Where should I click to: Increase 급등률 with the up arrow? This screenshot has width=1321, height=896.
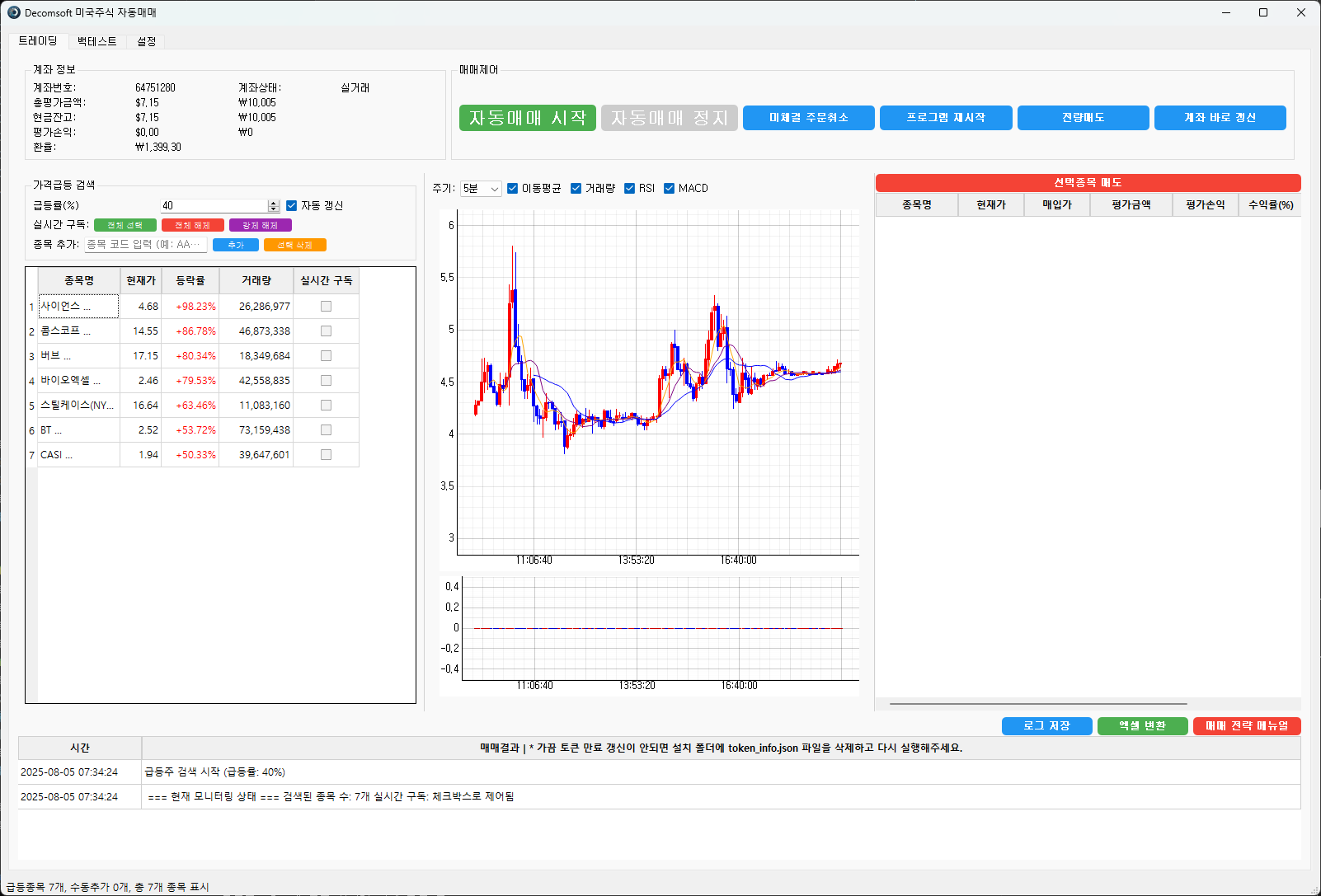(274, 203)
